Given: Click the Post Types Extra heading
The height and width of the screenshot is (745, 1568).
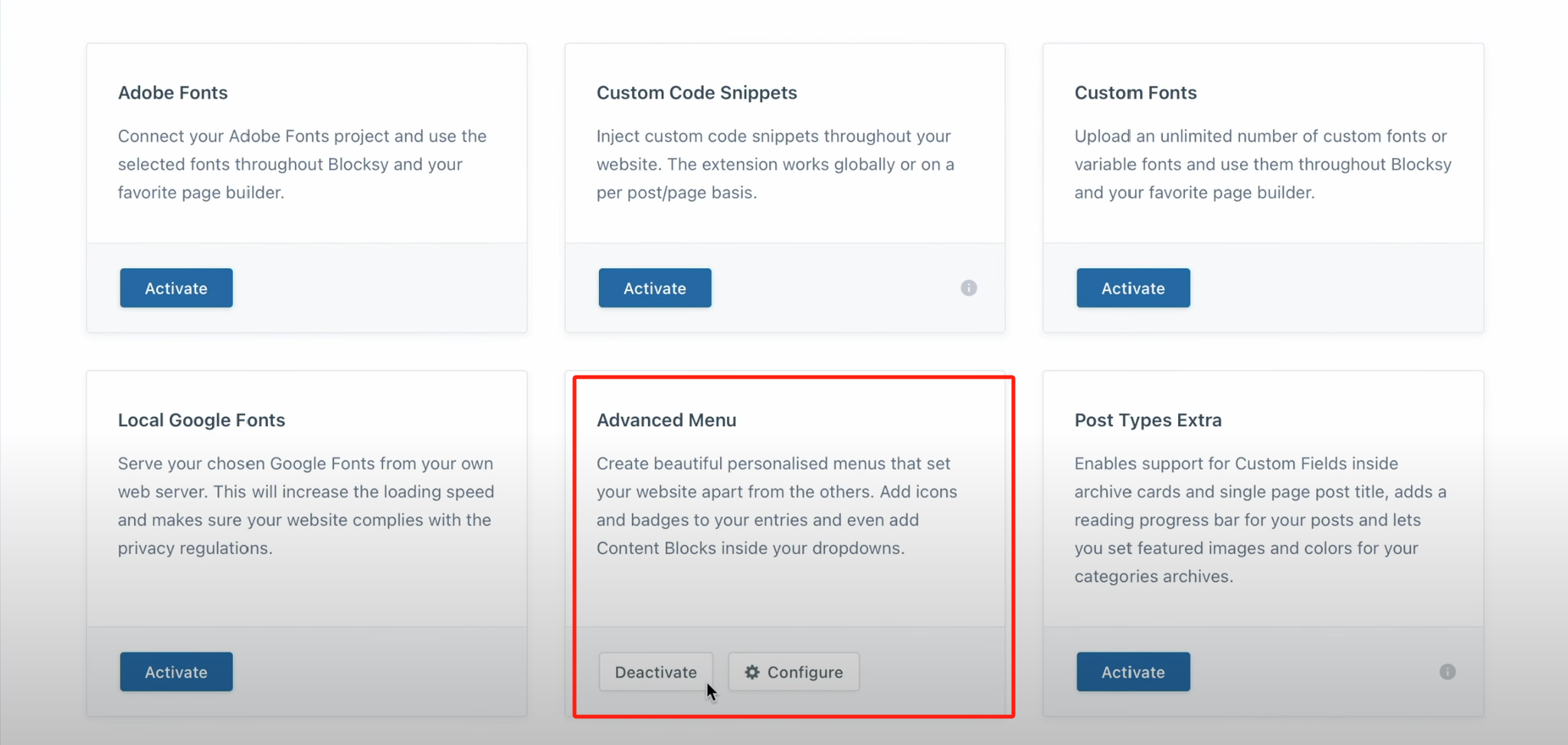Looking at the screenshot, I should [x=1147, y=420].
